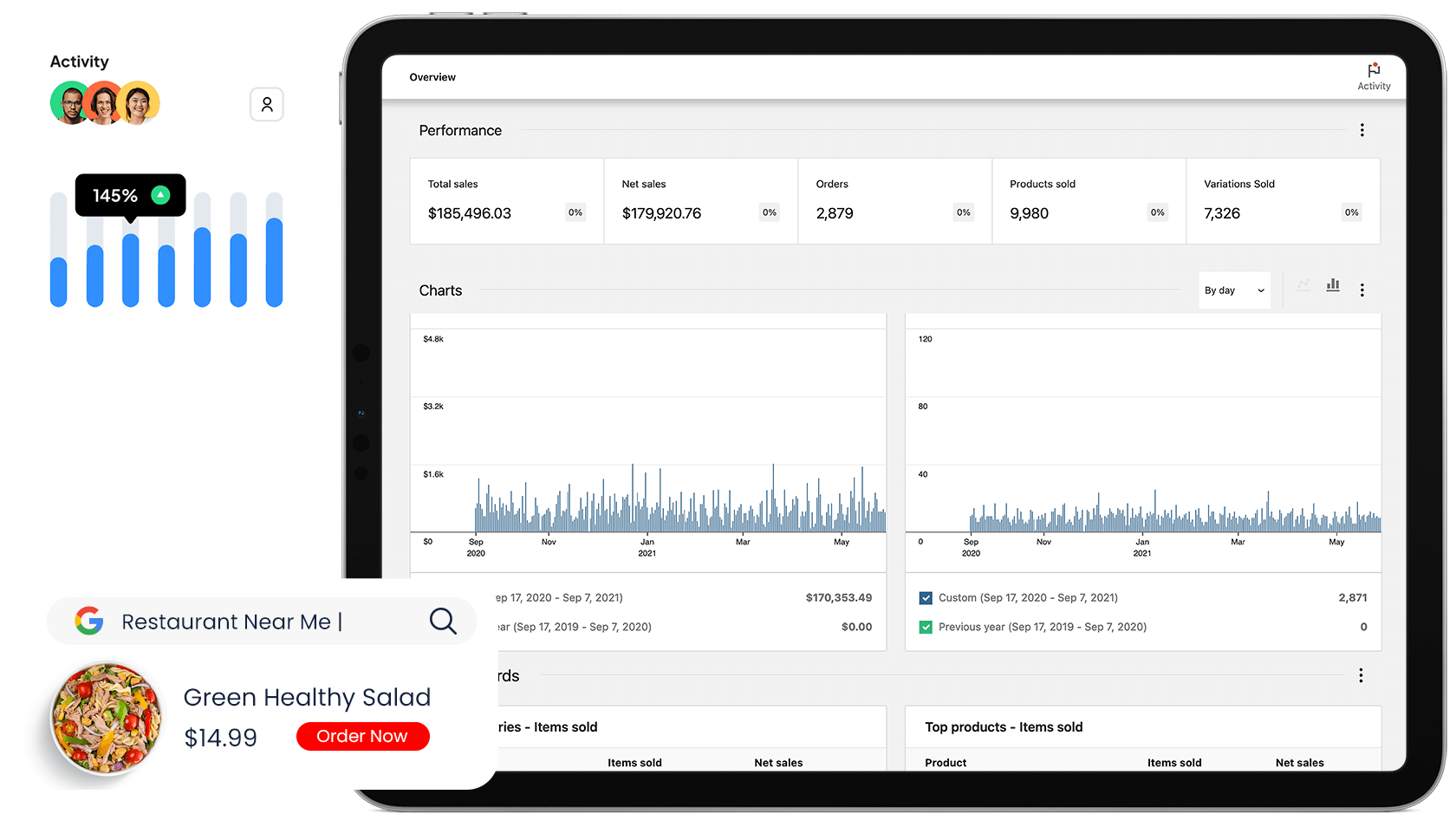Click the green up-arrow growth badge
Viewport: 1456px width, 827px height.
(x=160, y=195)
